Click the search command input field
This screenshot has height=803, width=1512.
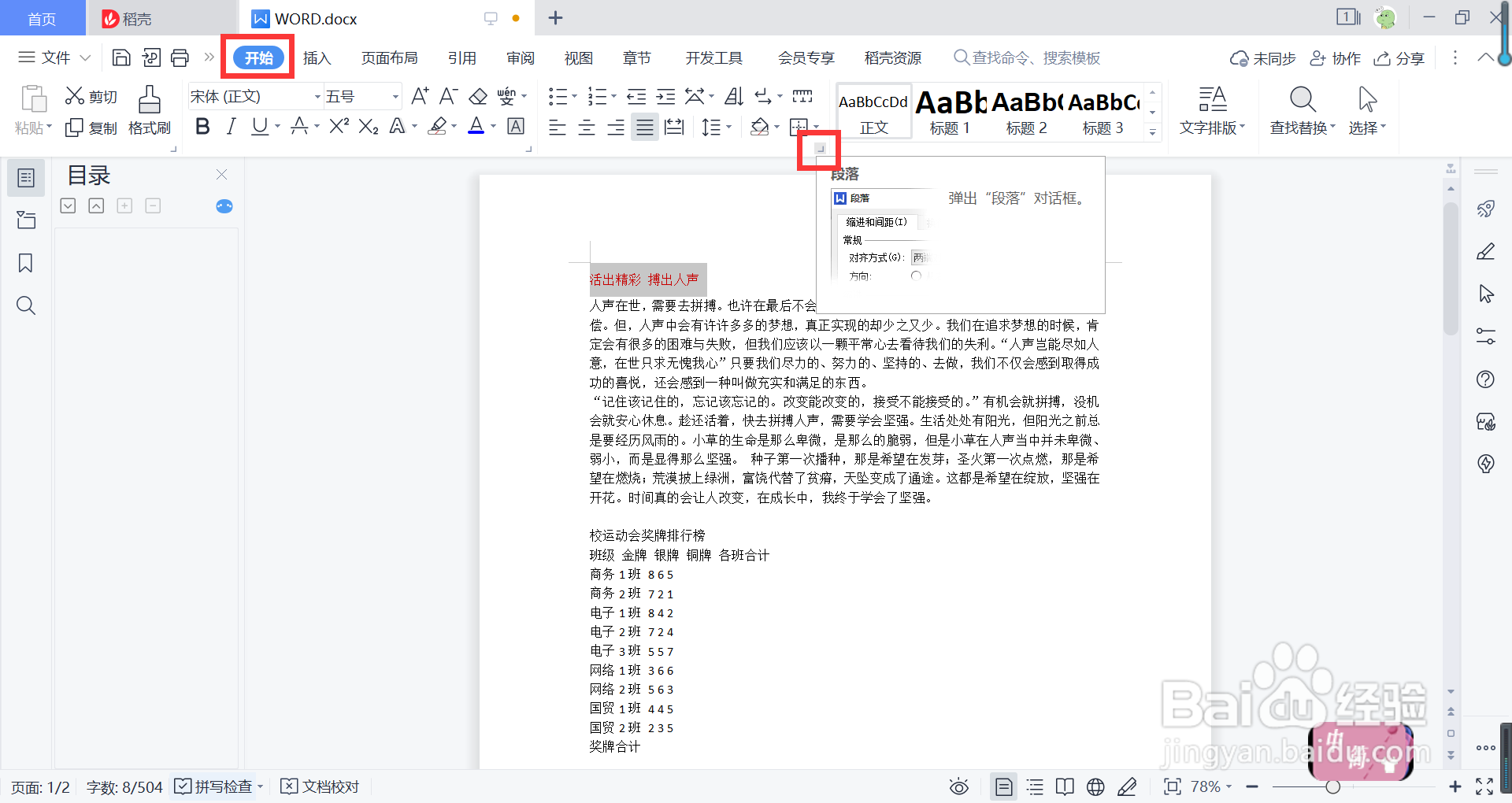point(1027,57)
